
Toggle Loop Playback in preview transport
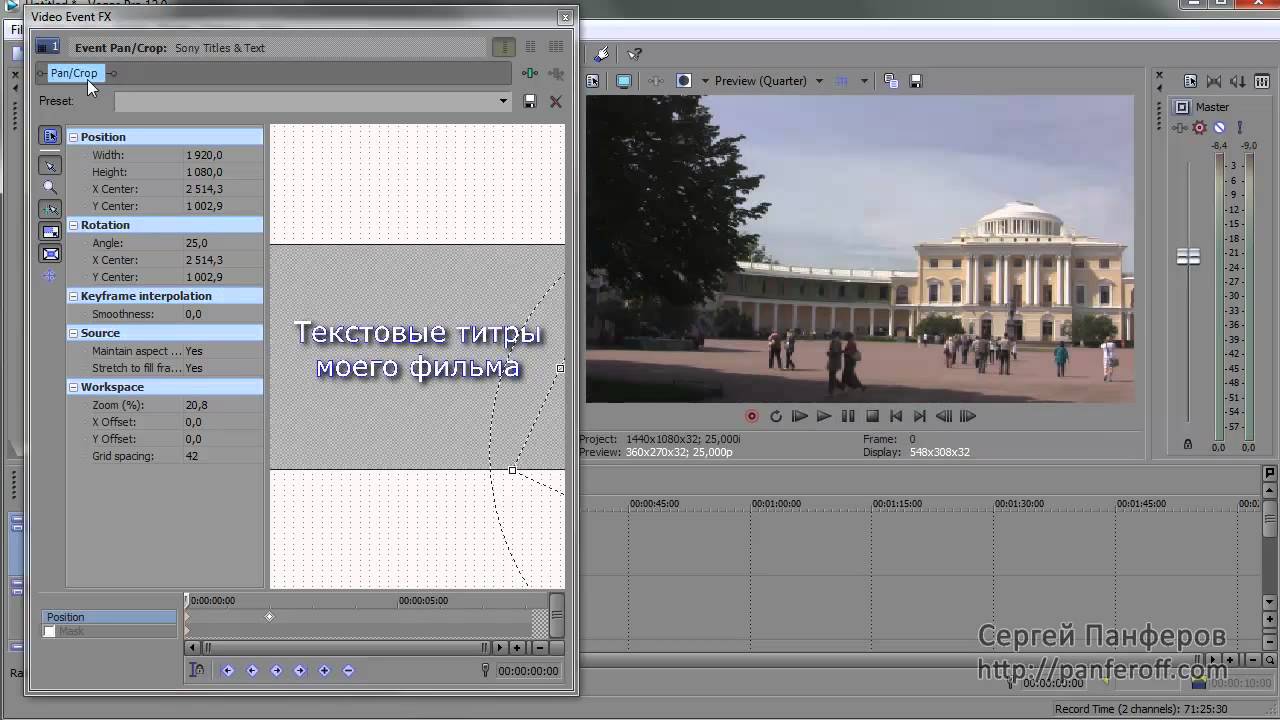click(776, 416)
